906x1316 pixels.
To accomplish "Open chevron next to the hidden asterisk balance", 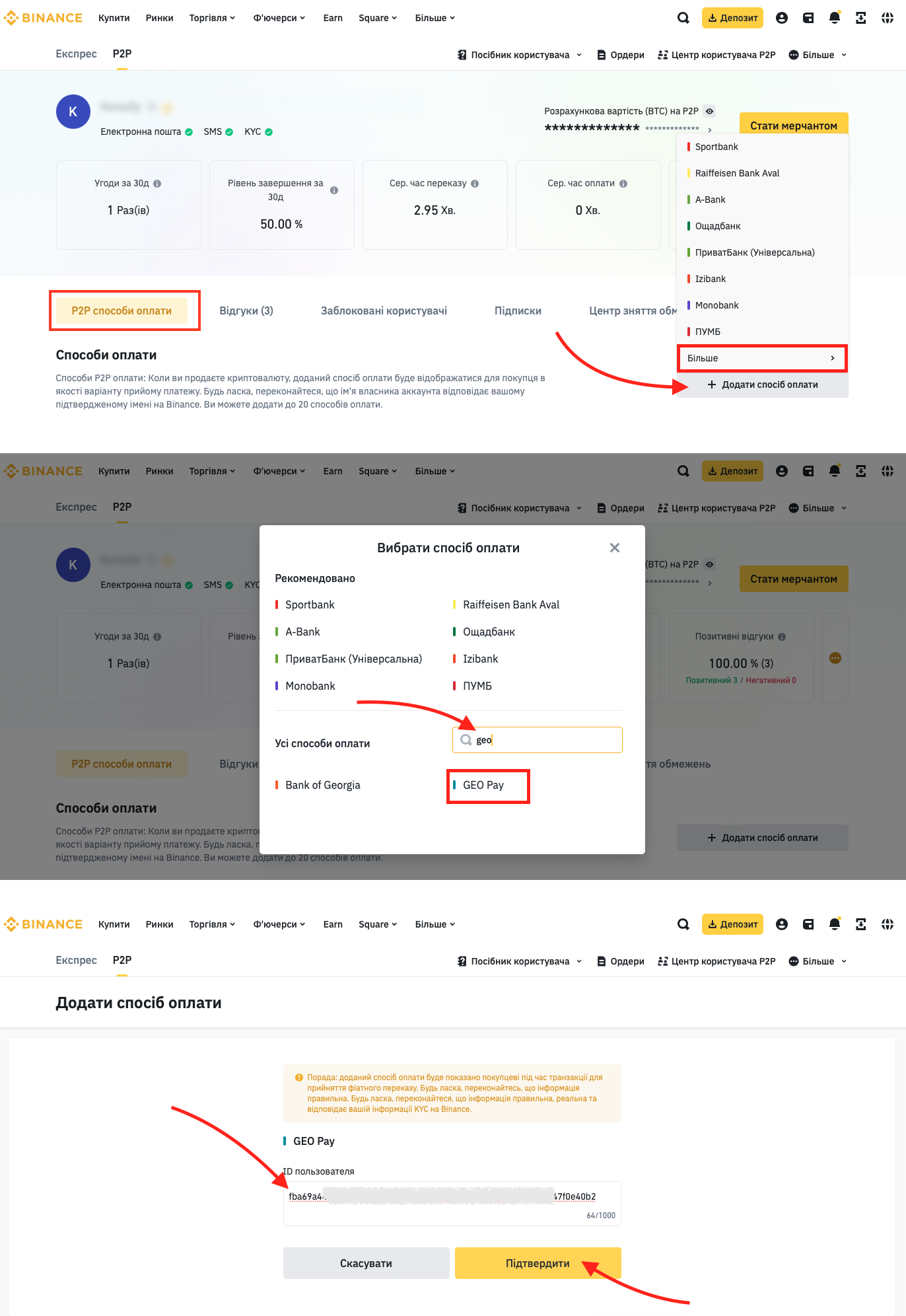I will (x=710, y=130).
